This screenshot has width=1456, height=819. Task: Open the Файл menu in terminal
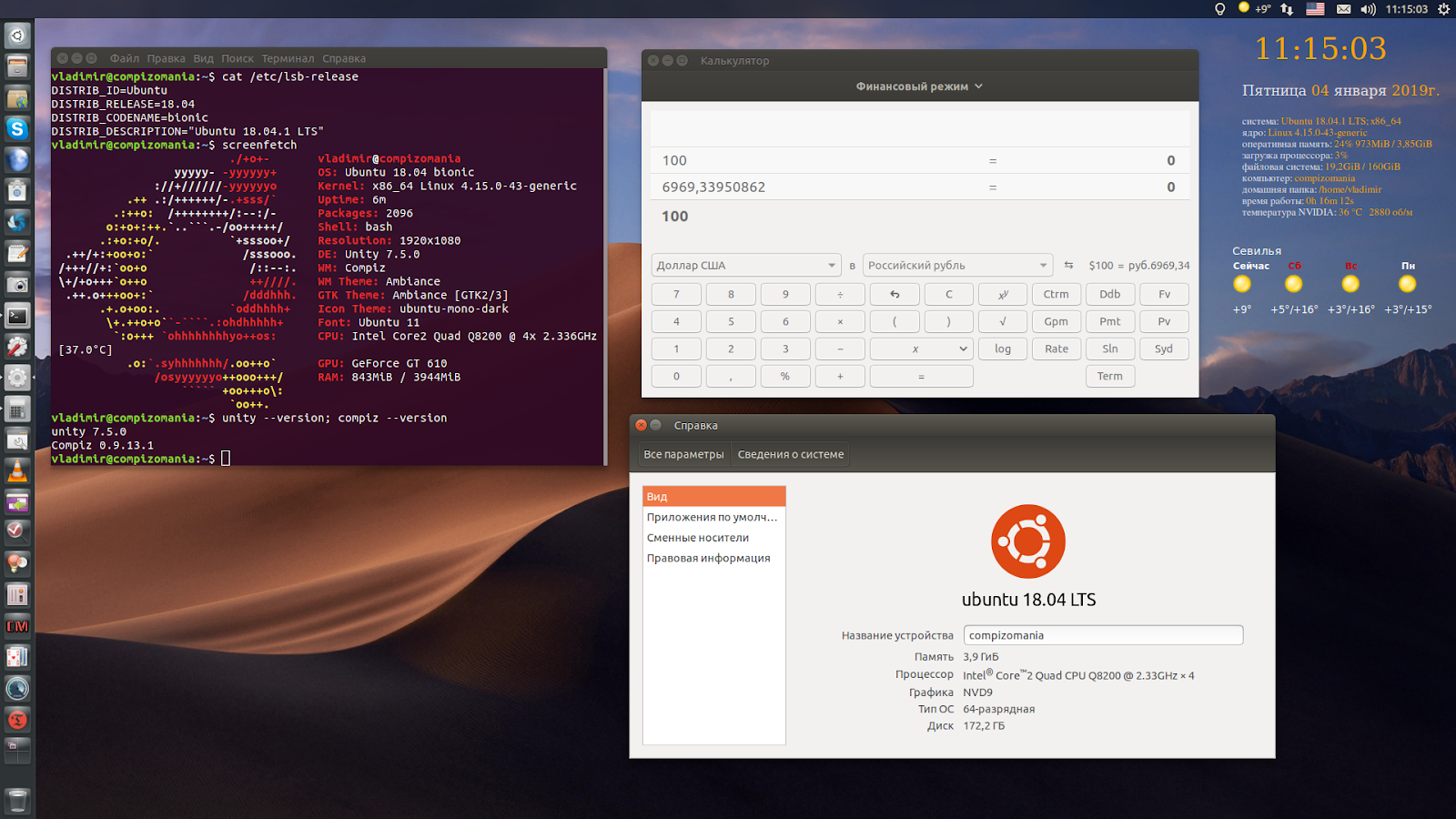coord(125,58)
